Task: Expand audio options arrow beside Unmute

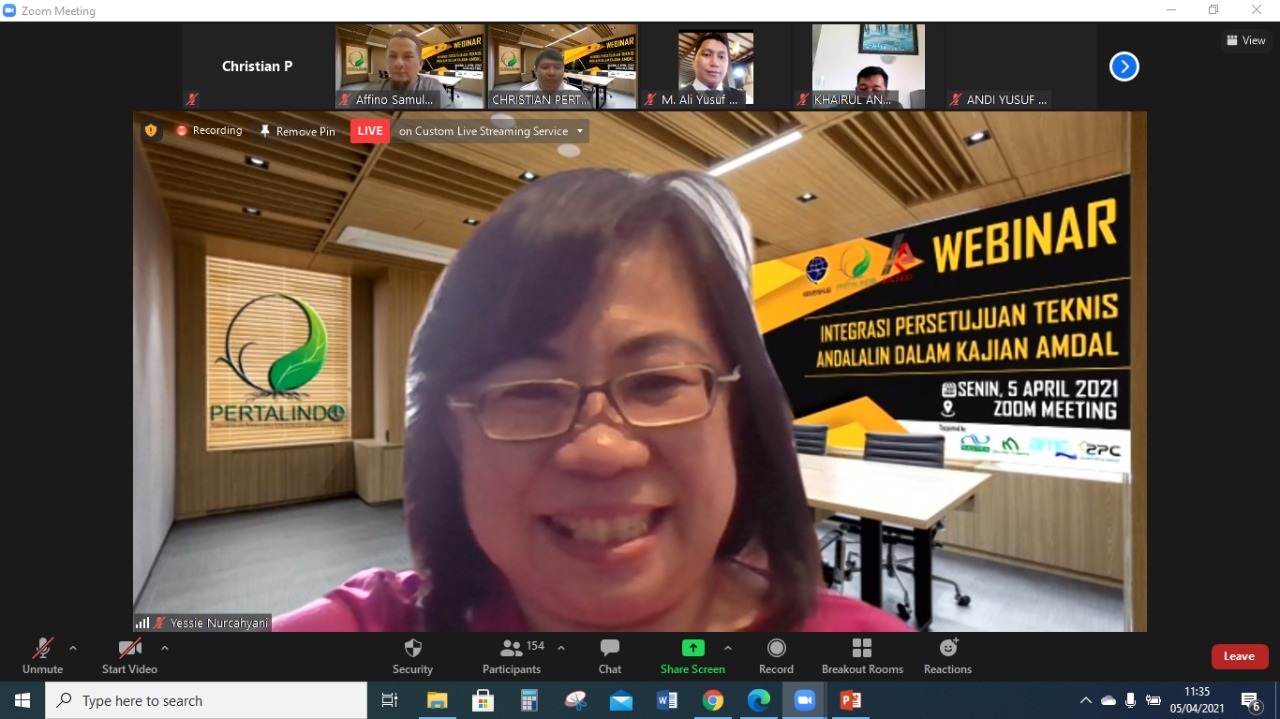Action: pos(73,648)
